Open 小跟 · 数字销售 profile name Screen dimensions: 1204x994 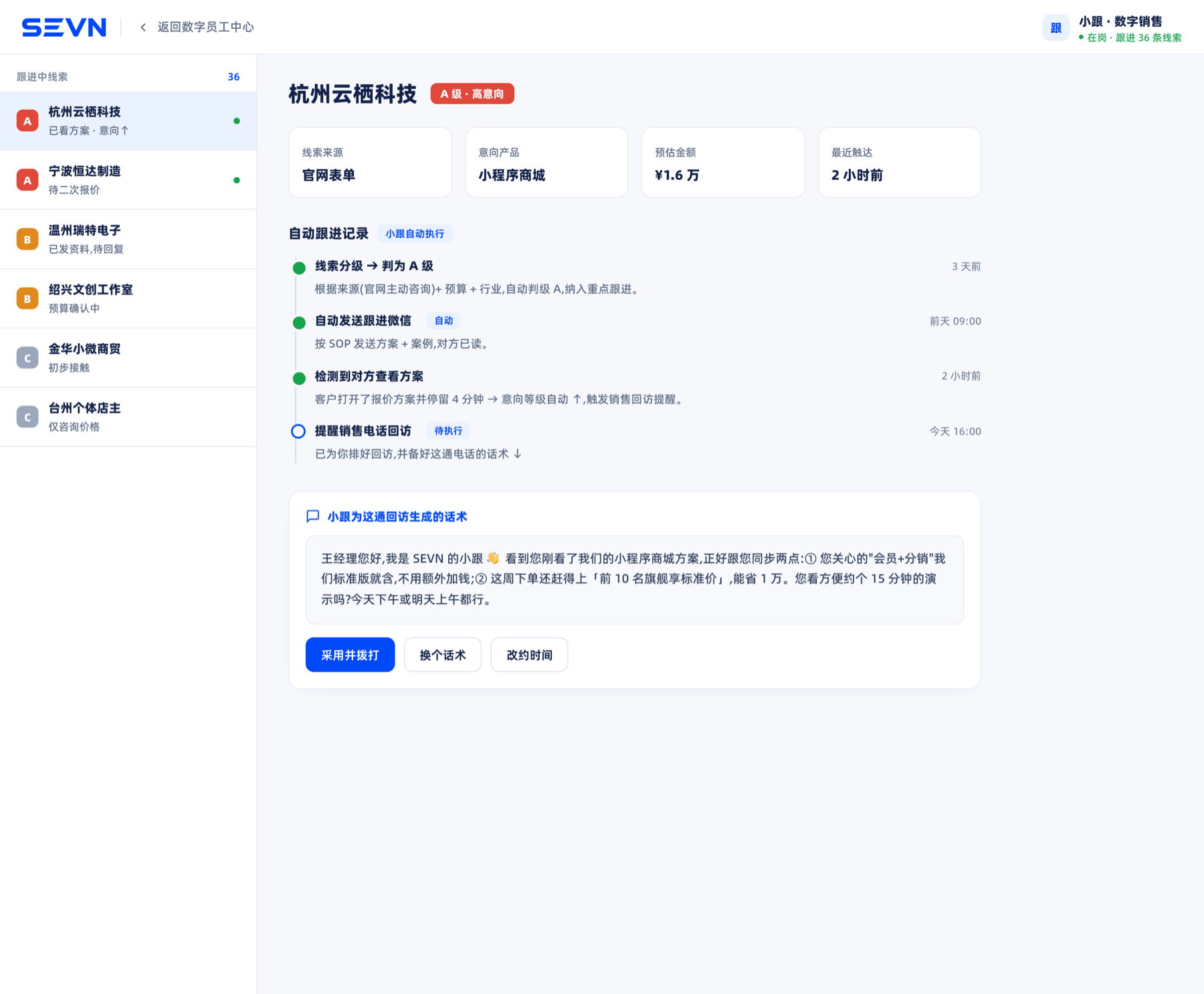tap(1120, 21)
